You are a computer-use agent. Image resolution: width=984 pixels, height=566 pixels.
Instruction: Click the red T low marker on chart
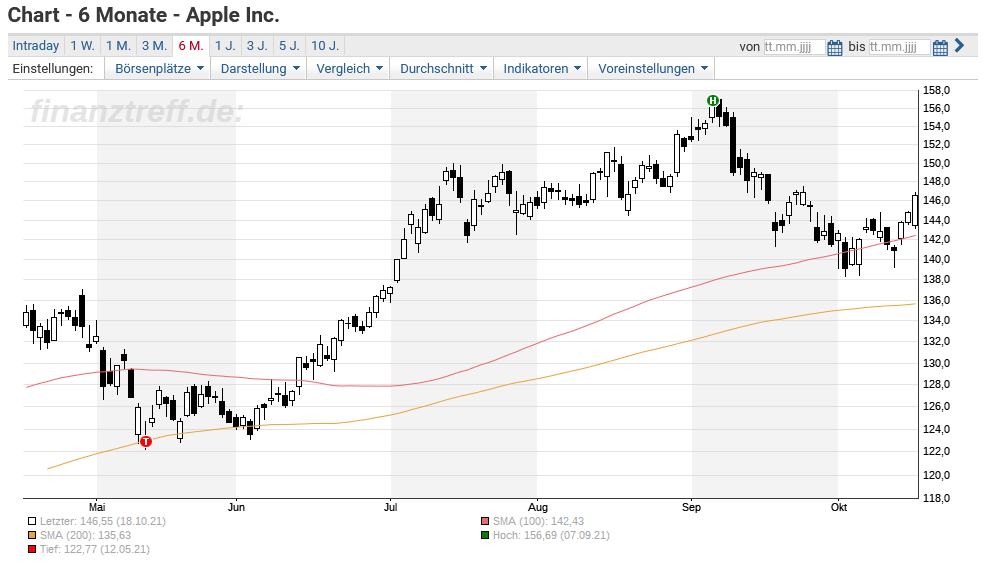pyautogui.click(x=146, y=442)
